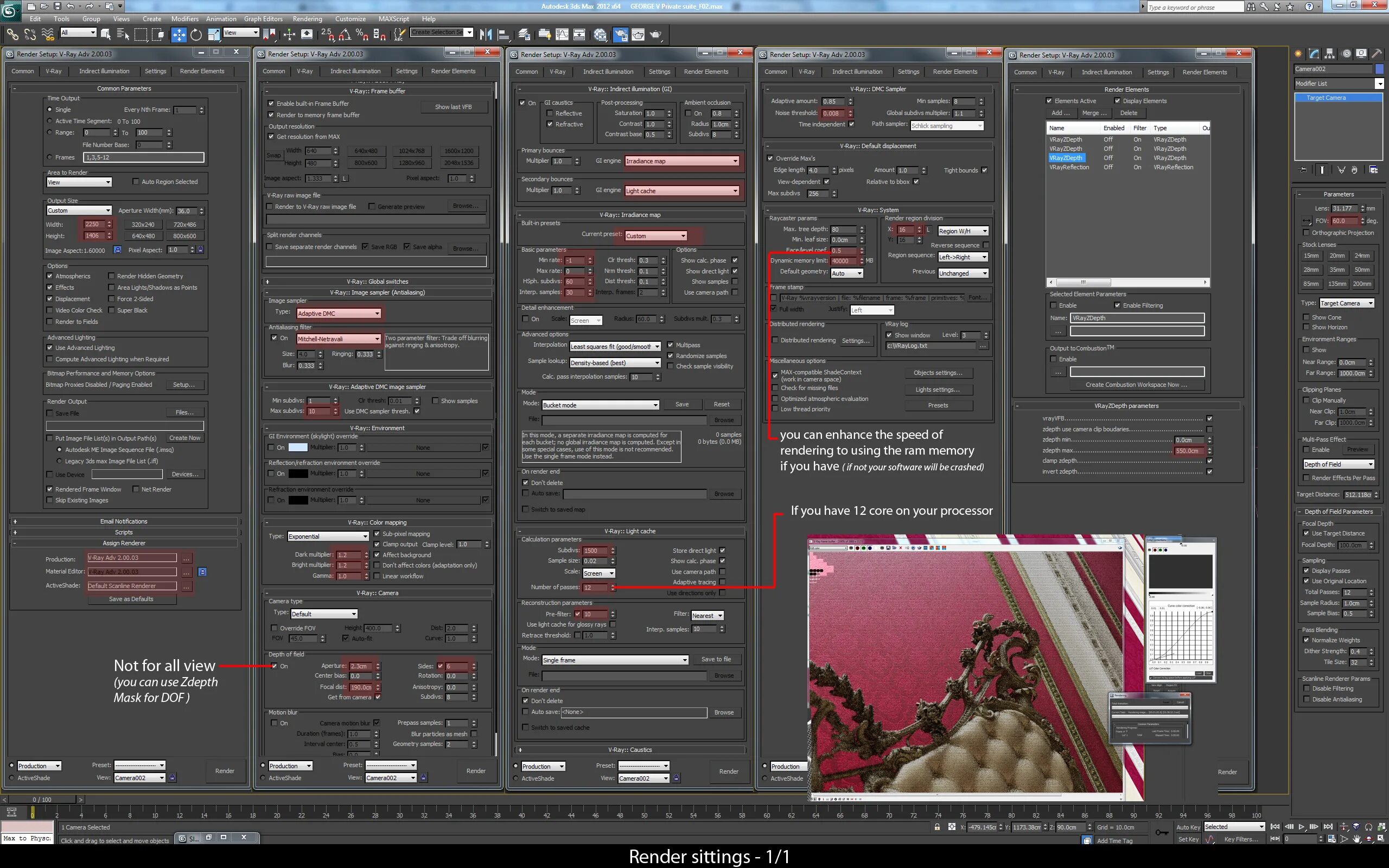Open Select by Name tool
Viewport: 1389px width, 868px height.
[123, 35]
